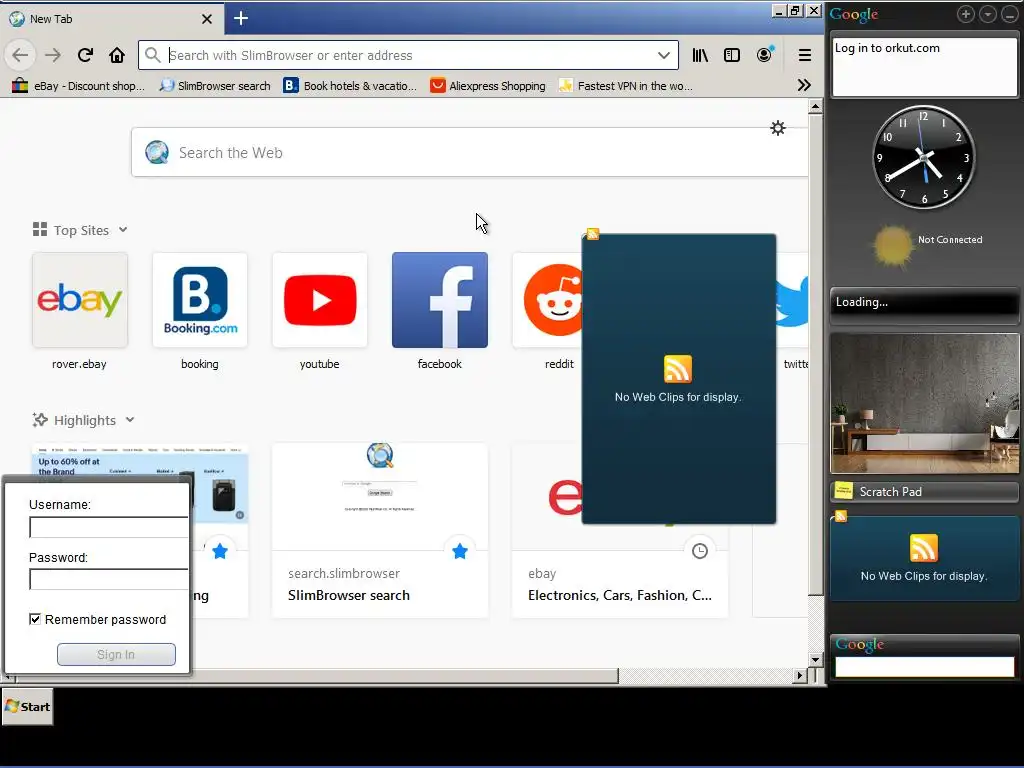
Task: Open Aliexpress Shopping bookmark
Action: [488, 86]
